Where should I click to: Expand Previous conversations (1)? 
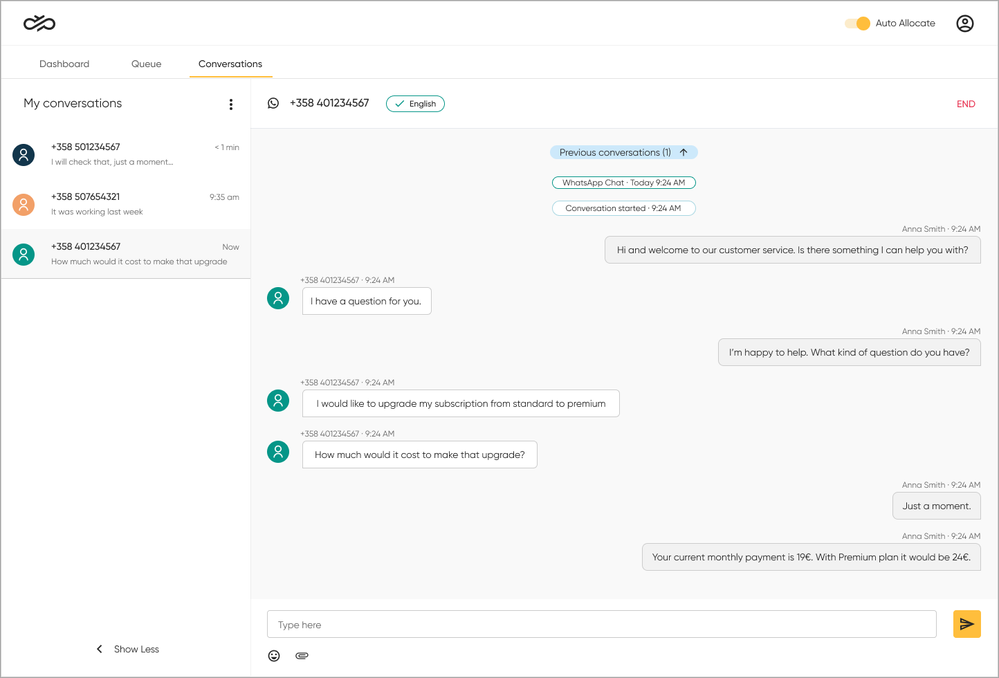623,153
